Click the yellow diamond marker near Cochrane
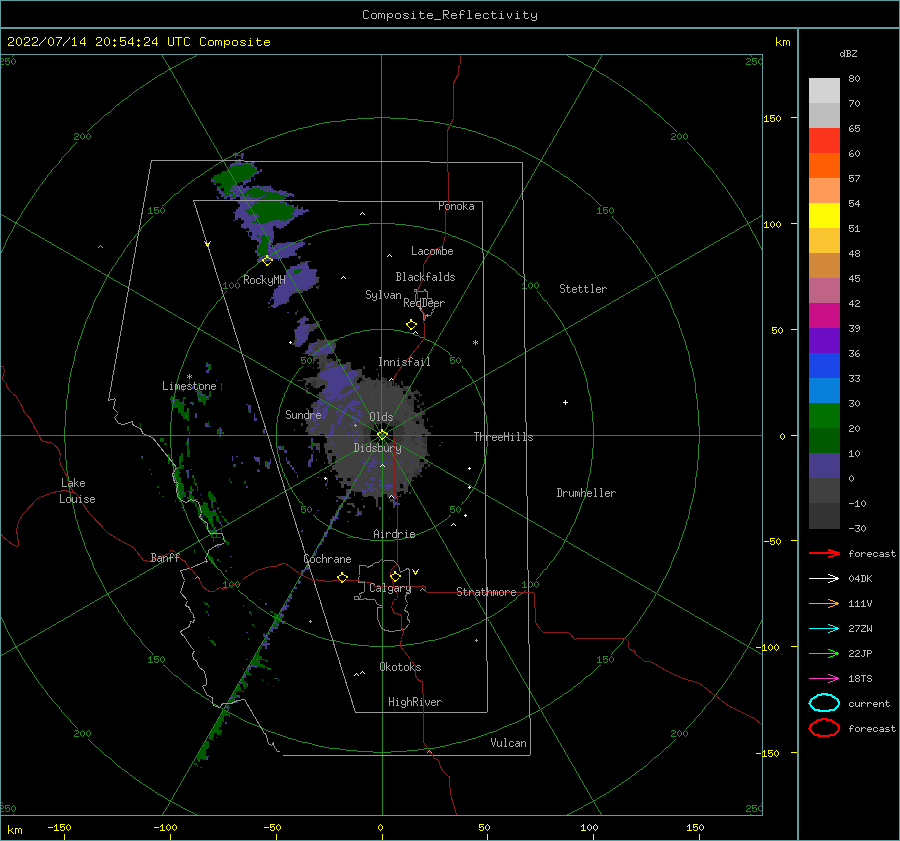Screen dimensions: 900x841 [x=343, y=577]
